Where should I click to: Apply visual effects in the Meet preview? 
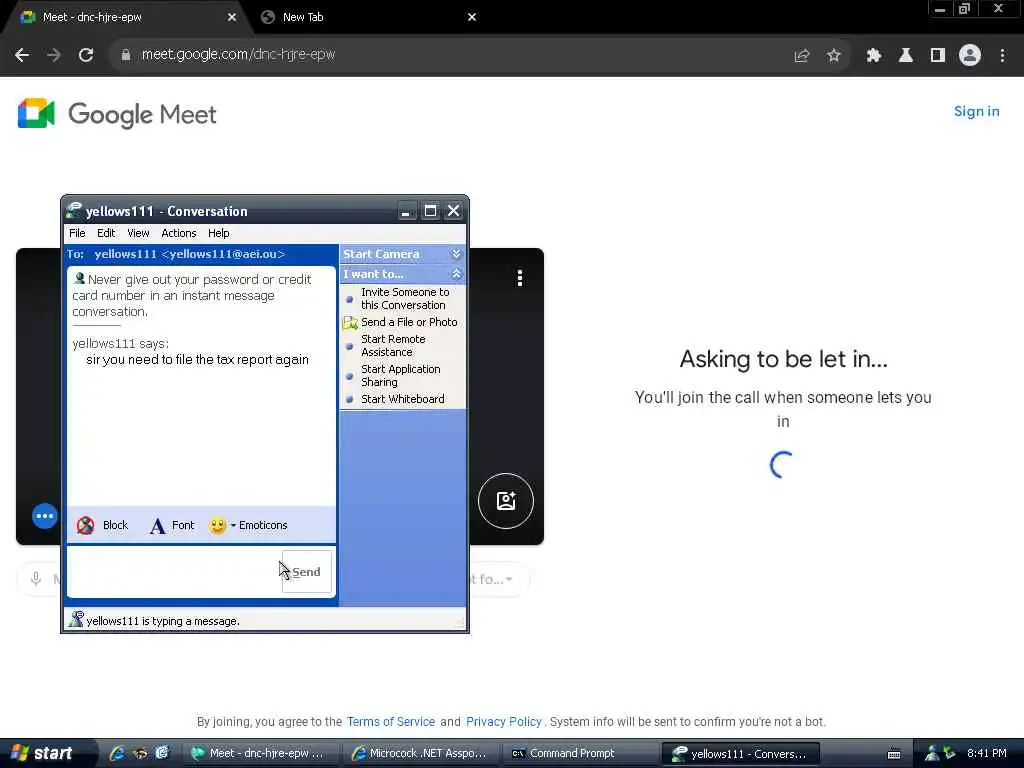click(505, 501)
